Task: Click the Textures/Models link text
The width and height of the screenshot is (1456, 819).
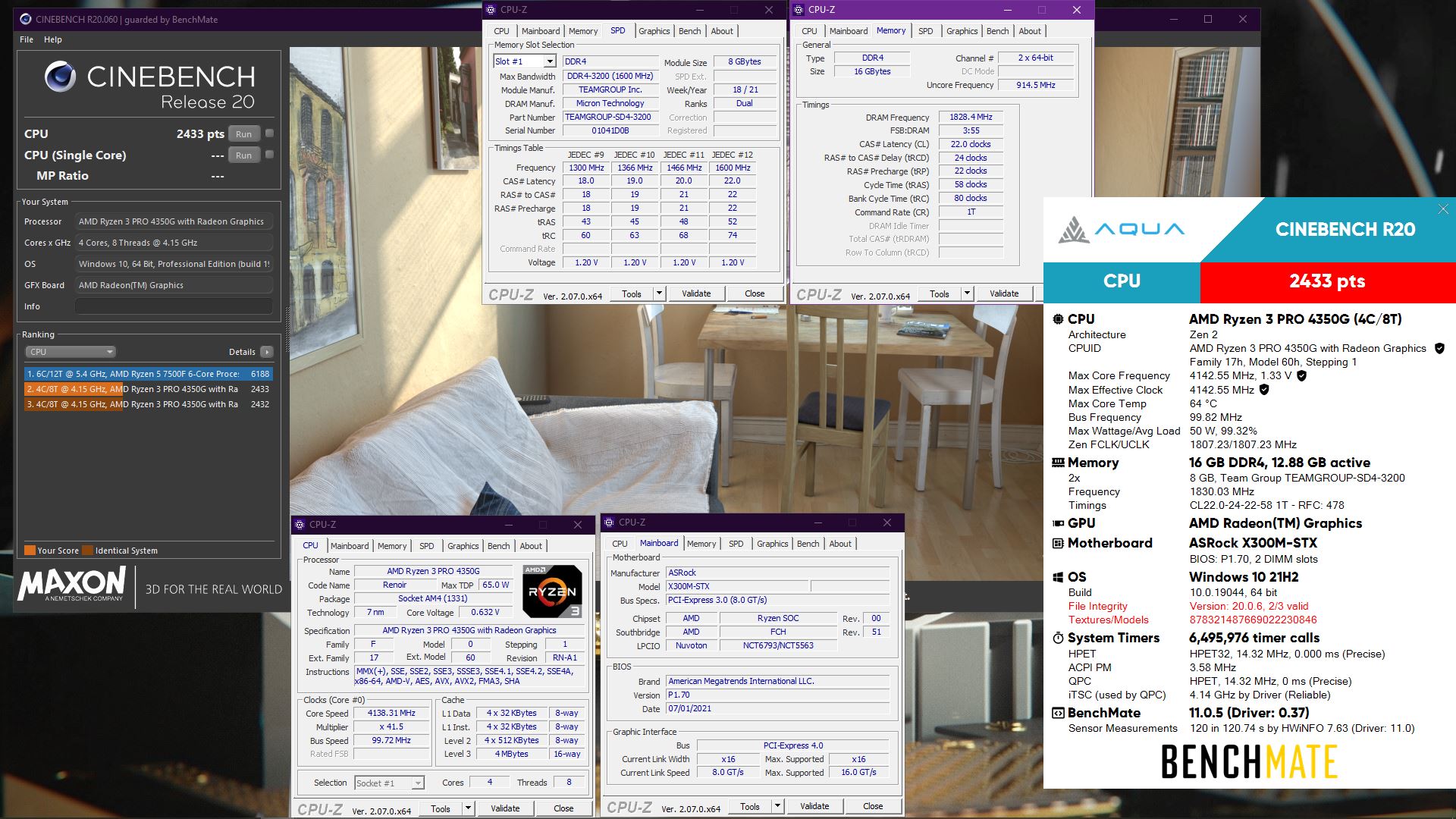Action: (x=1108, y=620)
